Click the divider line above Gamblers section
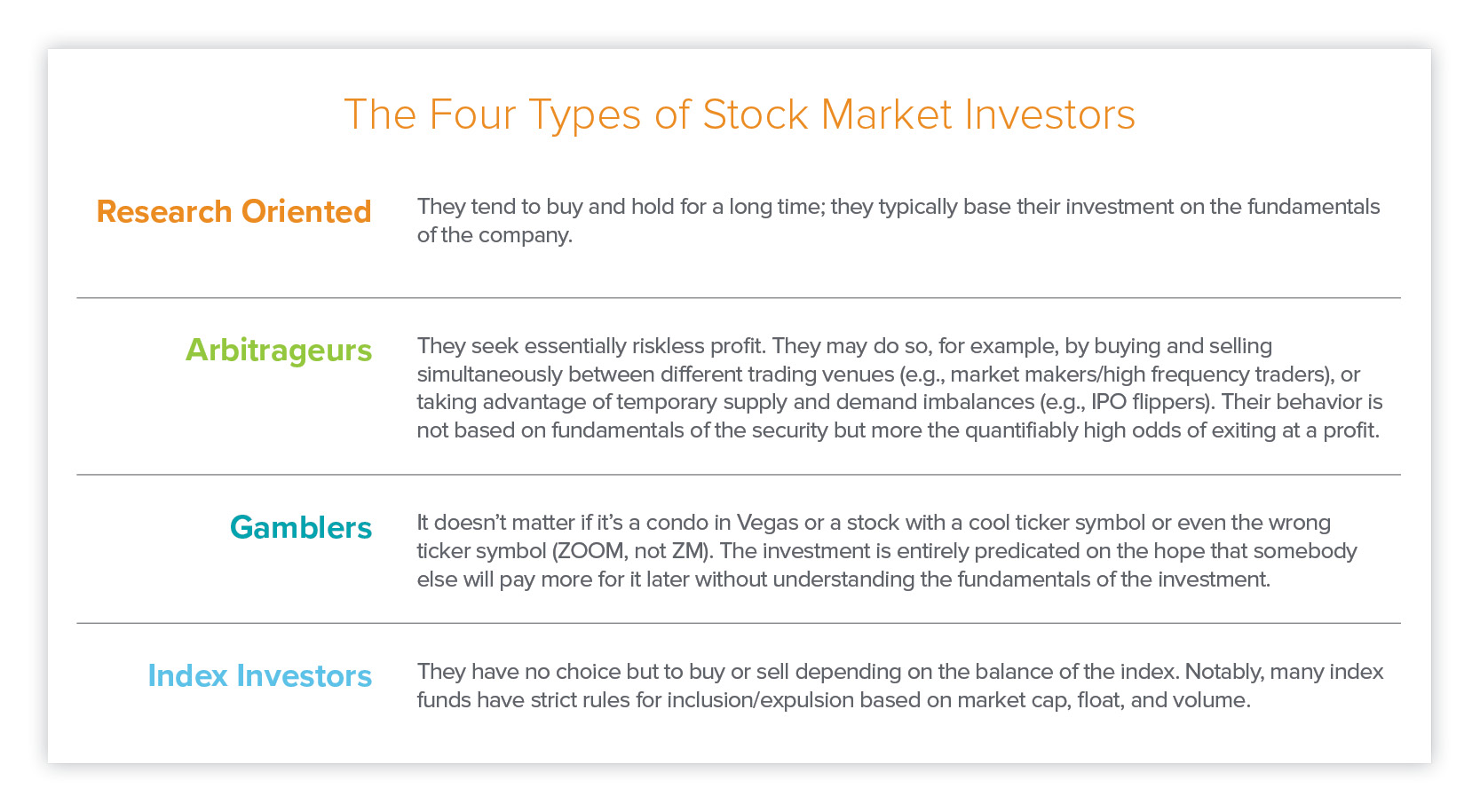This screenshot has height=812, width=1480. [x=739, y=475]
